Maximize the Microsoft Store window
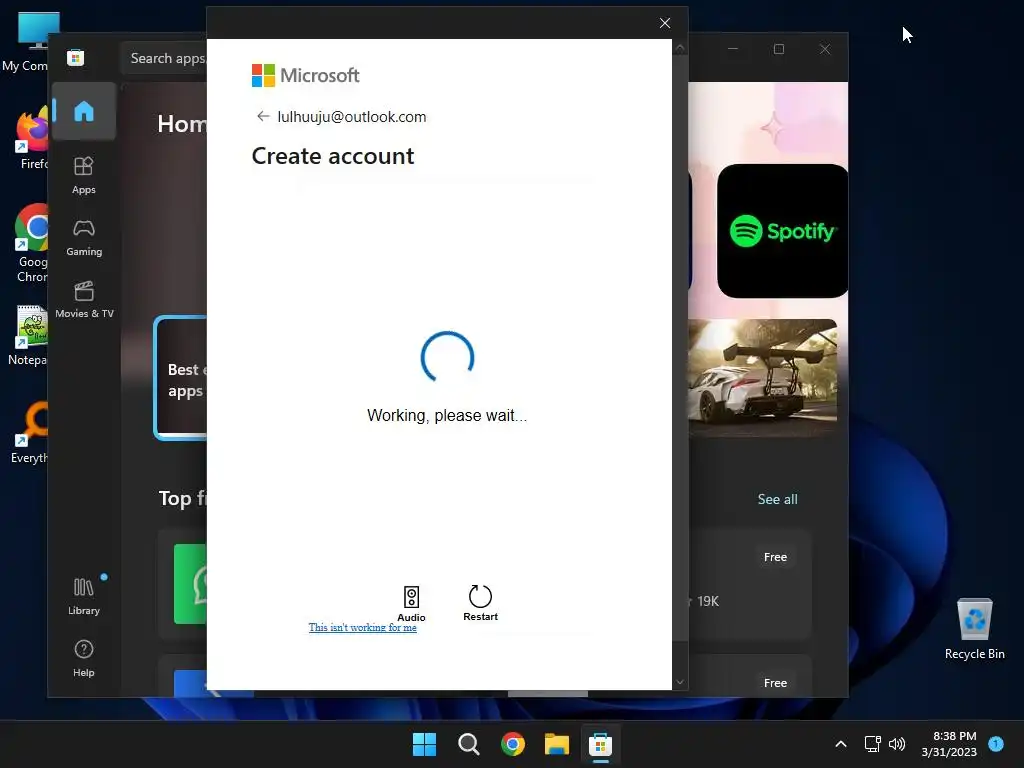The height and width of the screenshot is (768, 1024). pyautogui.click(x=778, y=49)
